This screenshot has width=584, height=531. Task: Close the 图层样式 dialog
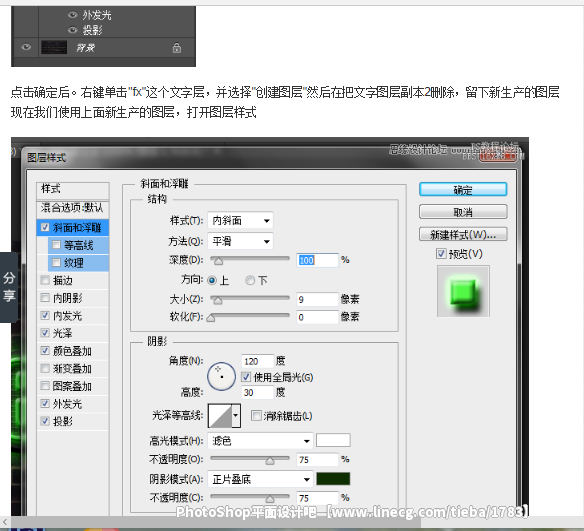(x=499, y=156)
